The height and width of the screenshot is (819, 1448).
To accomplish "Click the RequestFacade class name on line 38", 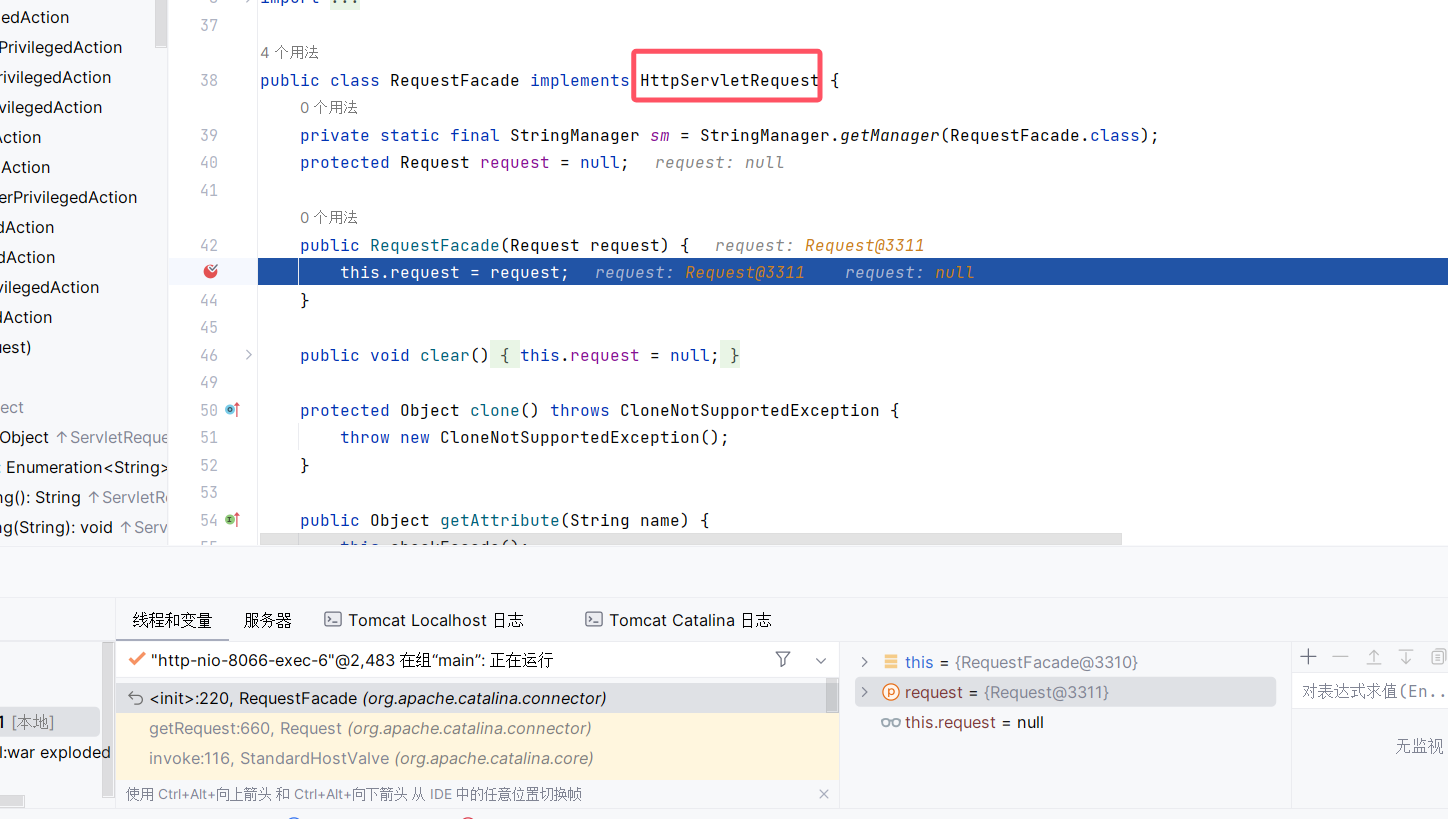I will coord(455,80).
